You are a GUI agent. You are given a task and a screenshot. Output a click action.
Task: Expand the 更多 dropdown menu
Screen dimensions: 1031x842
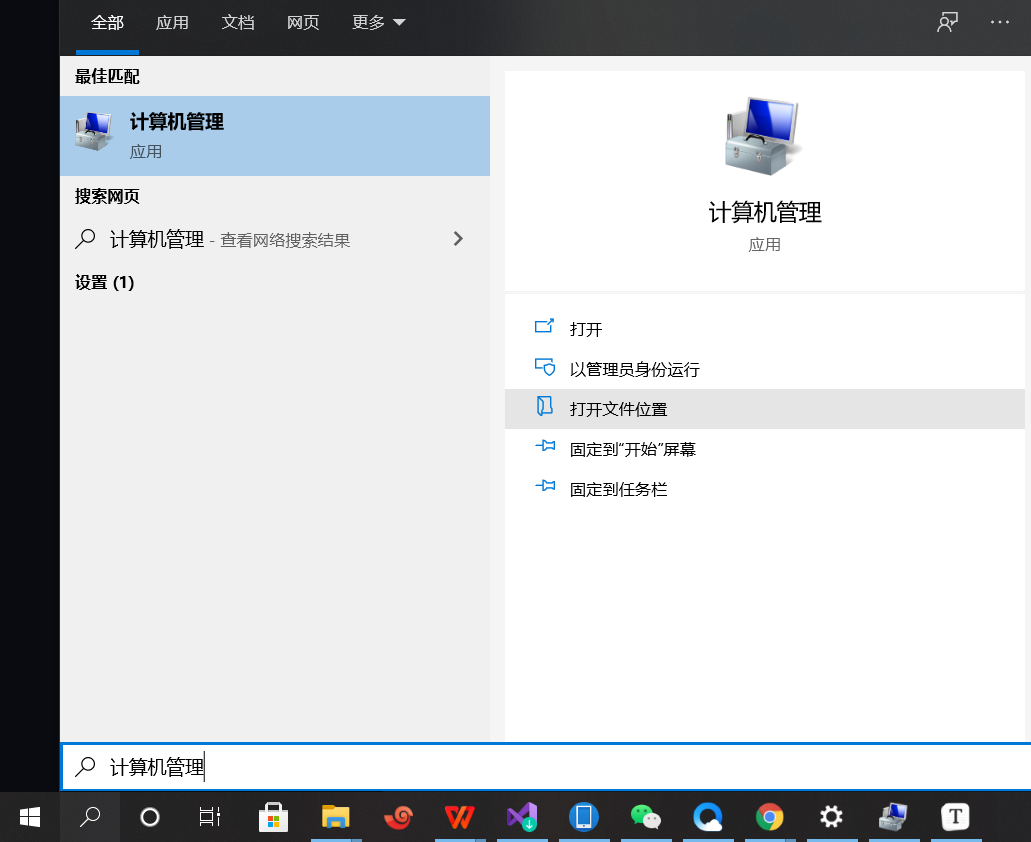point(378,22)
